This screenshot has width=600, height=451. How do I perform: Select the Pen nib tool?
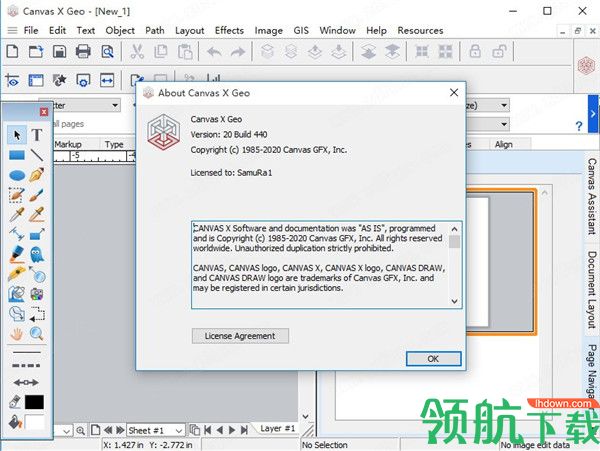(x=37, y=175)
